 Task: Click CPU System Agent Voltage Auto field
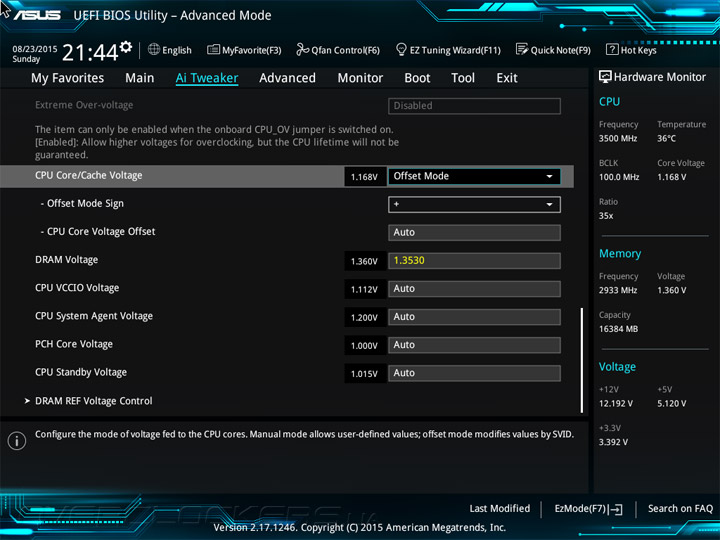(474, 317)
